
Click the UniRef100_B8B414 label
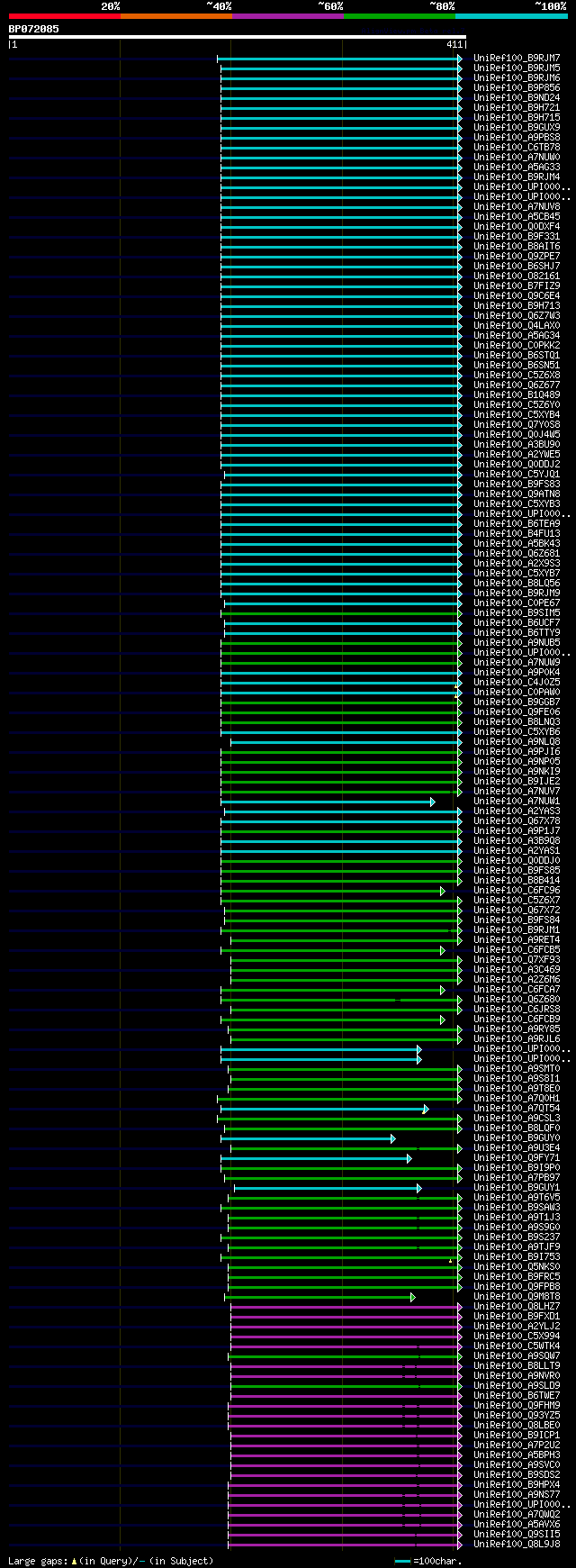(517, 881)
